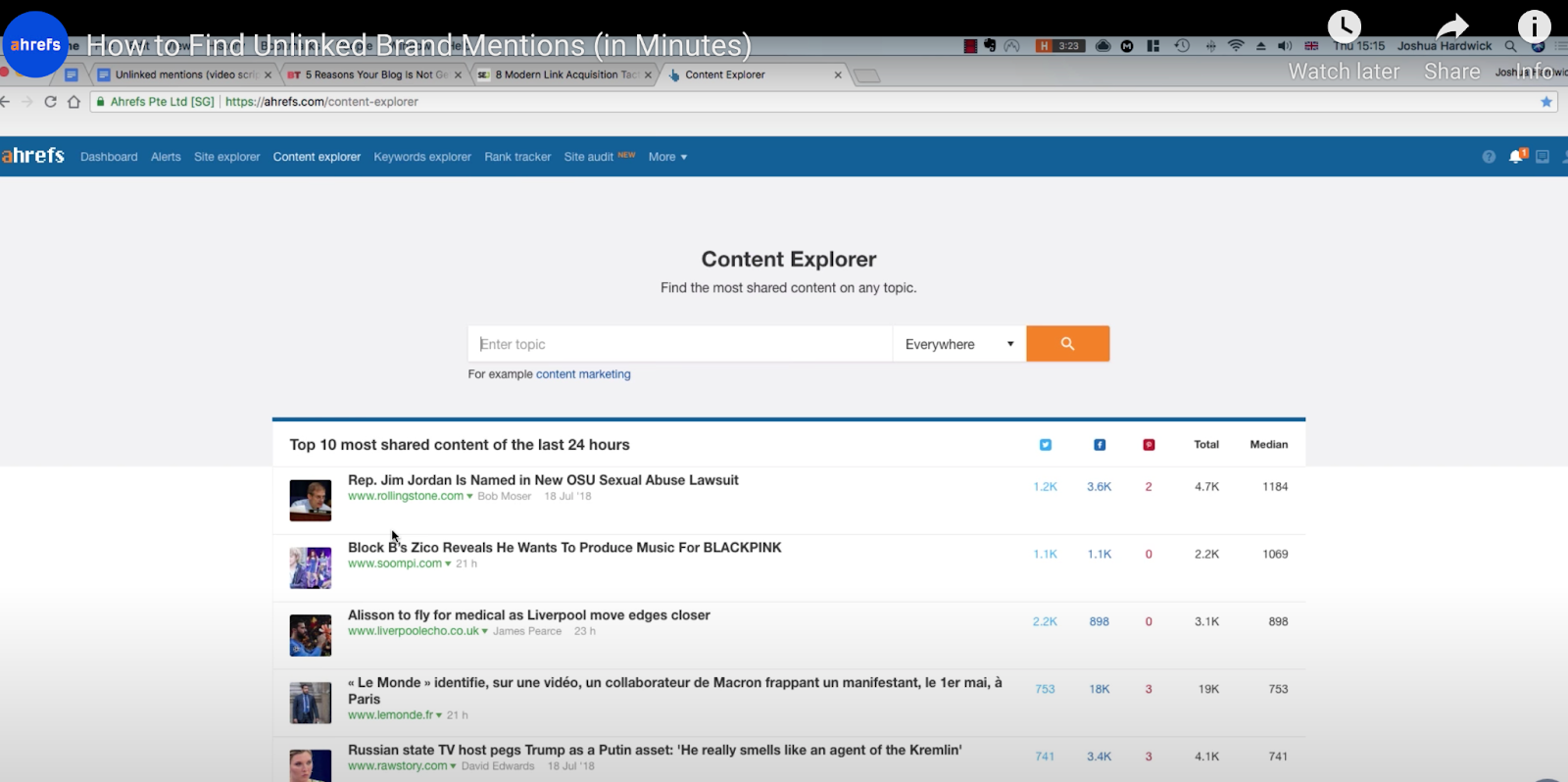1568x782 pixels.
Task: Expand the www.soompi.com domain dropdown
Action: 448,564
